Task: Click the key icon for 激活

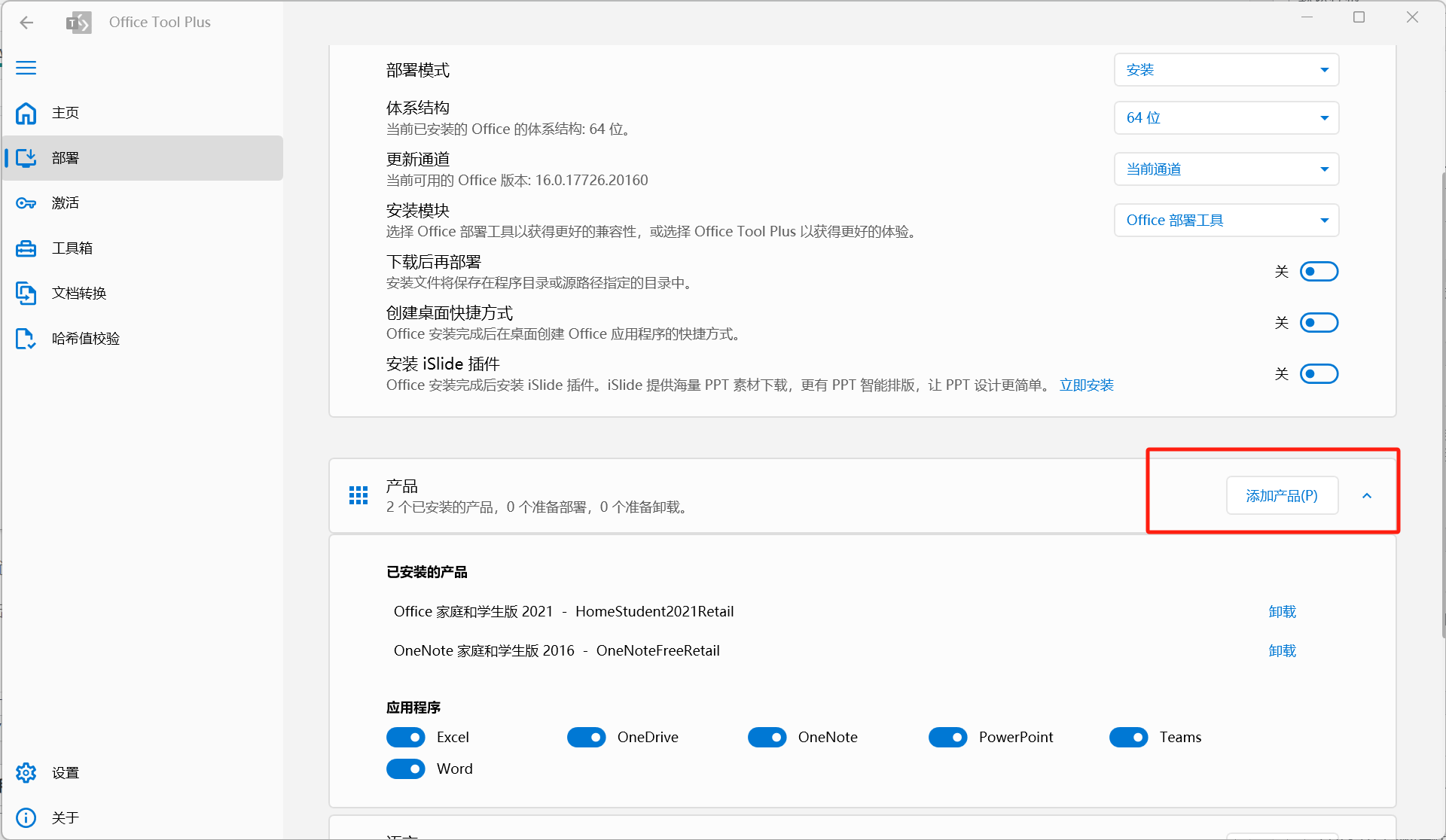Action: click(x=26, y=203)
